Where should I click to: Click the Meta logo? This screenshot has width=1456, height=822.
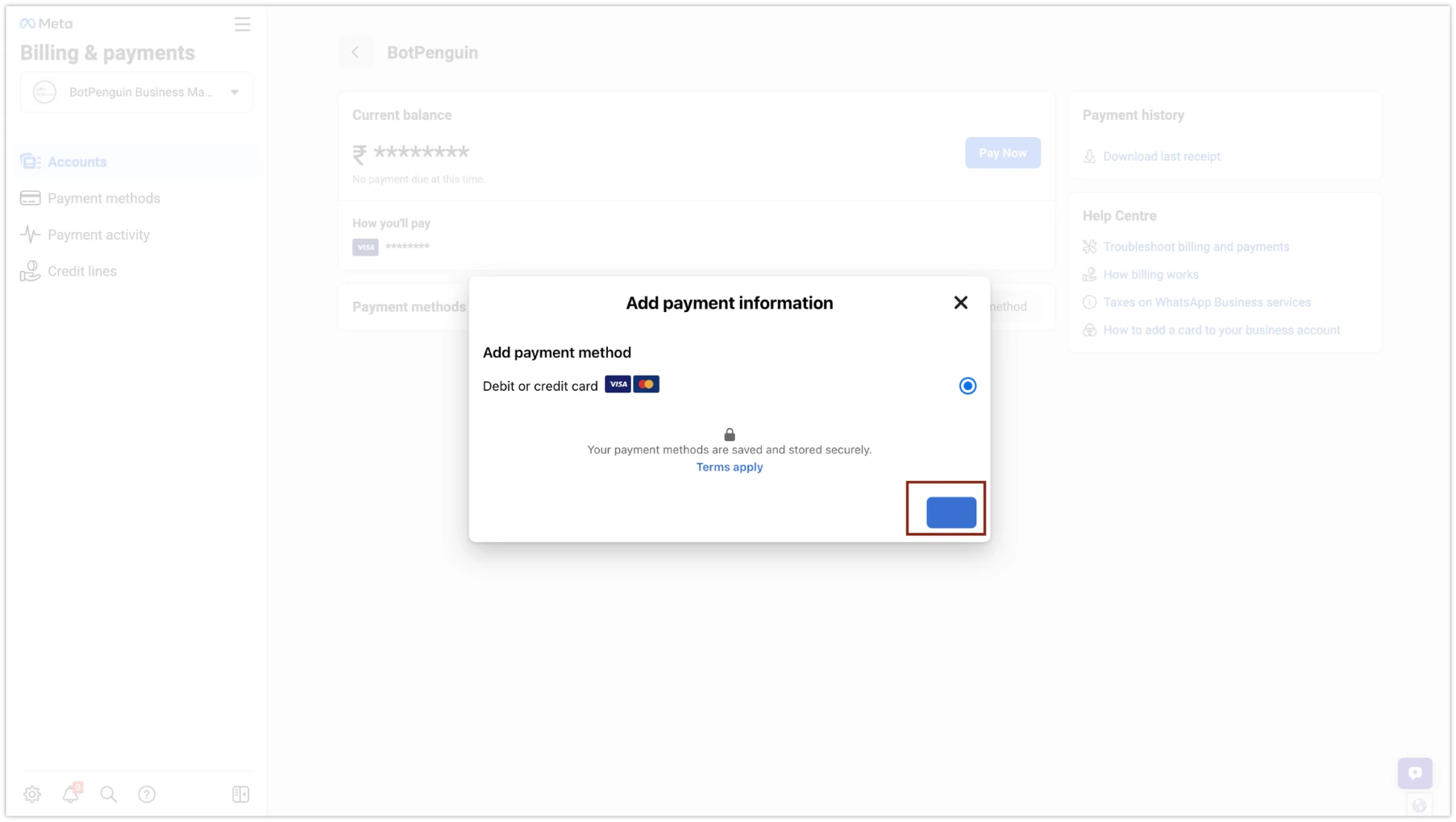point(46,24)
